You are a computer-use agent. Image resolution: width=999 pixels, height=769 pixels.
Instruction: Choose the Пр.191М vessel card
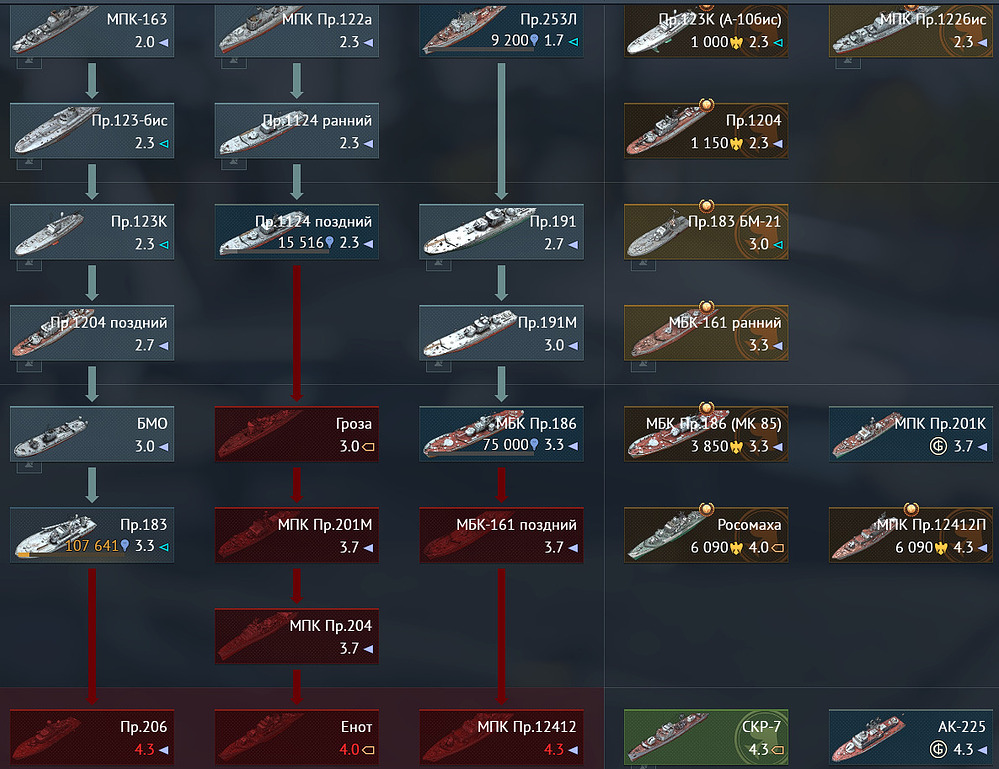tap(501, 333)
